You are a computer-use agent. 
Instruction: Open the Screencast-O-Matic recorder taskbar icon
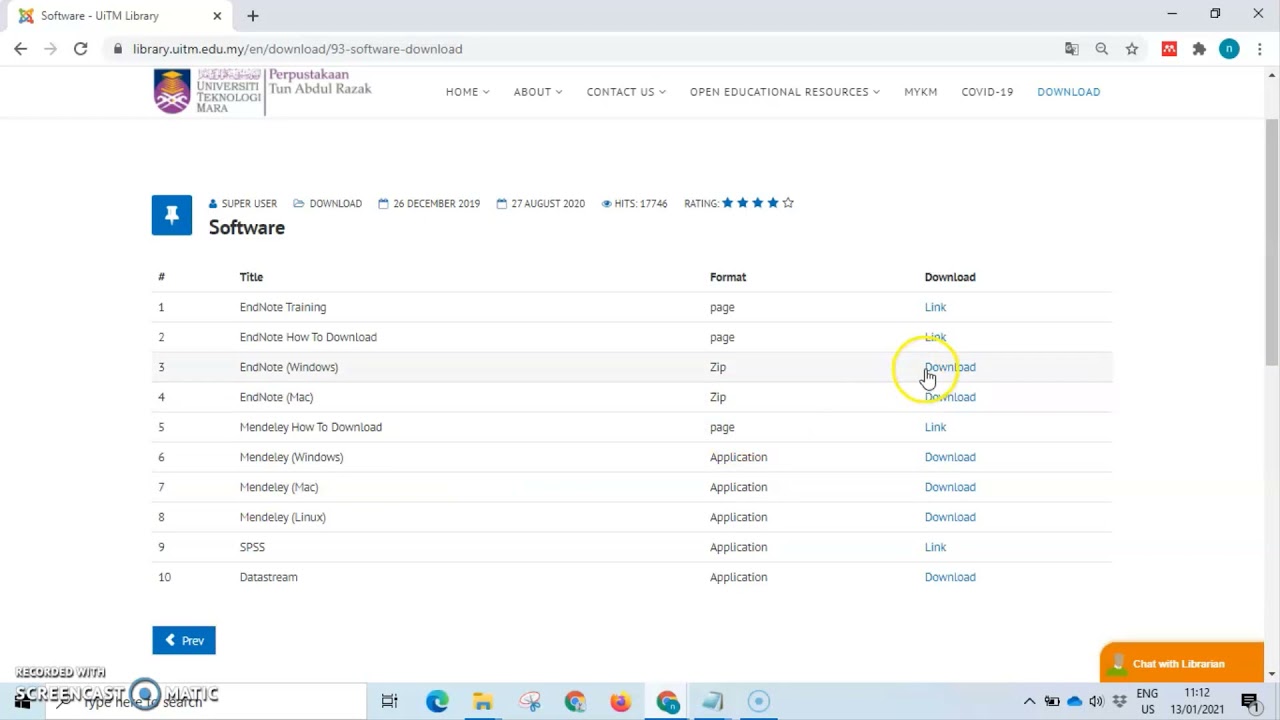tap(759, 702)
